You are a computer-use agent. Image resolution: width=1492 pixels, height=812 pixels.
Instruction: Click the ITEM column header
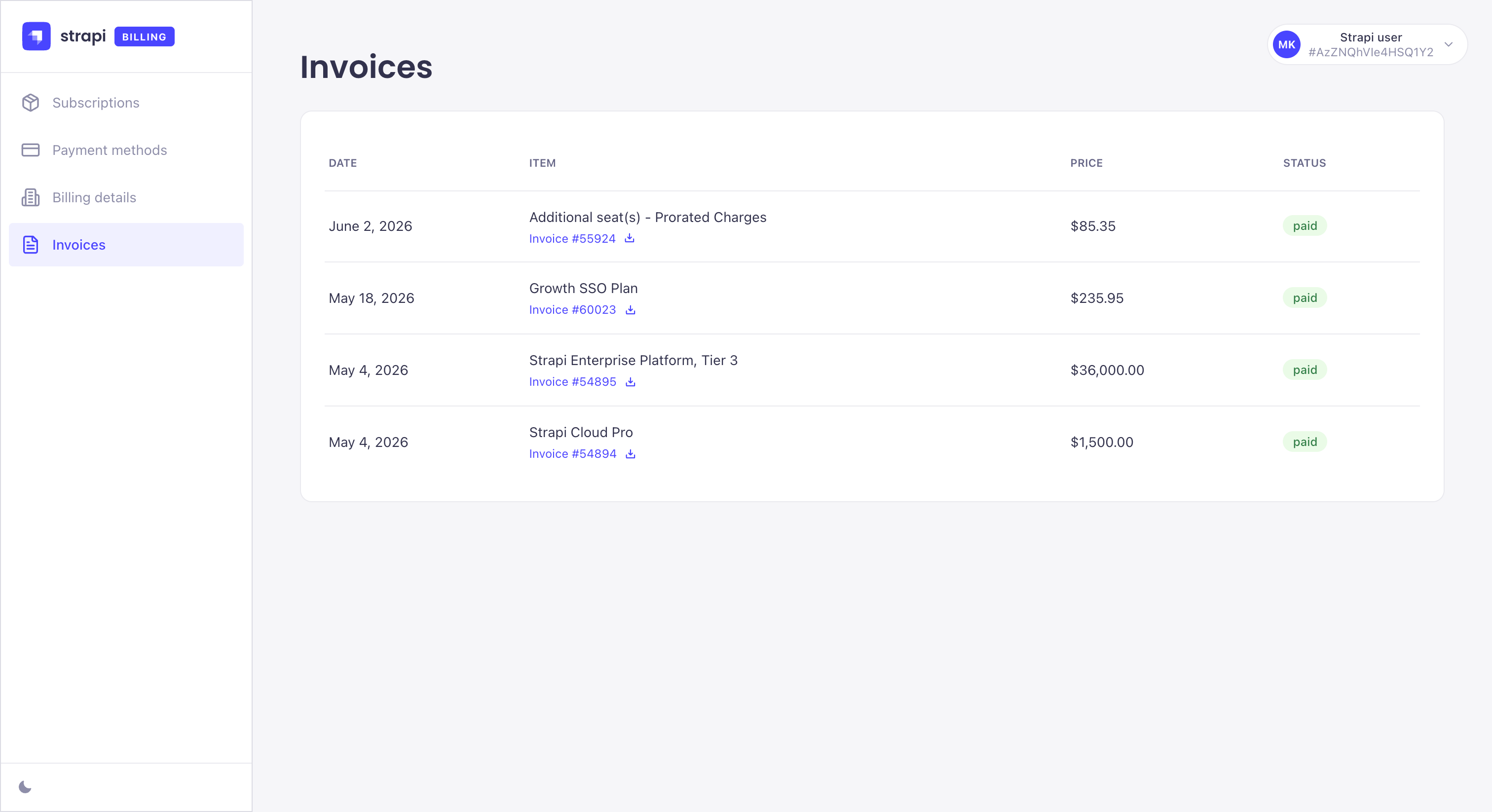point(542,163)
